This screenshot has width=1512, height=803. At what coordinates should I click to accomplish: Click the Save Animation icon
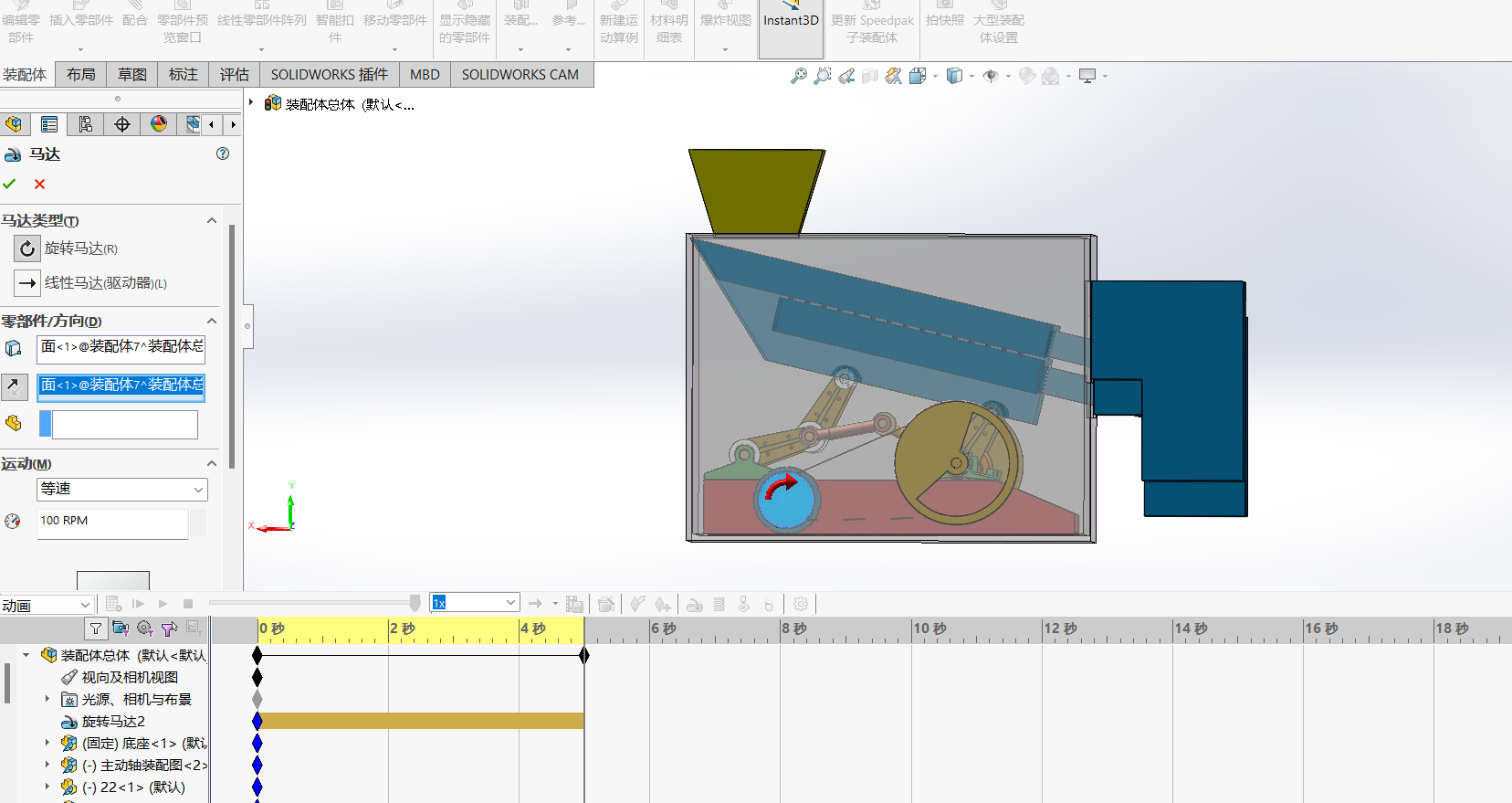tap(574, 604)
